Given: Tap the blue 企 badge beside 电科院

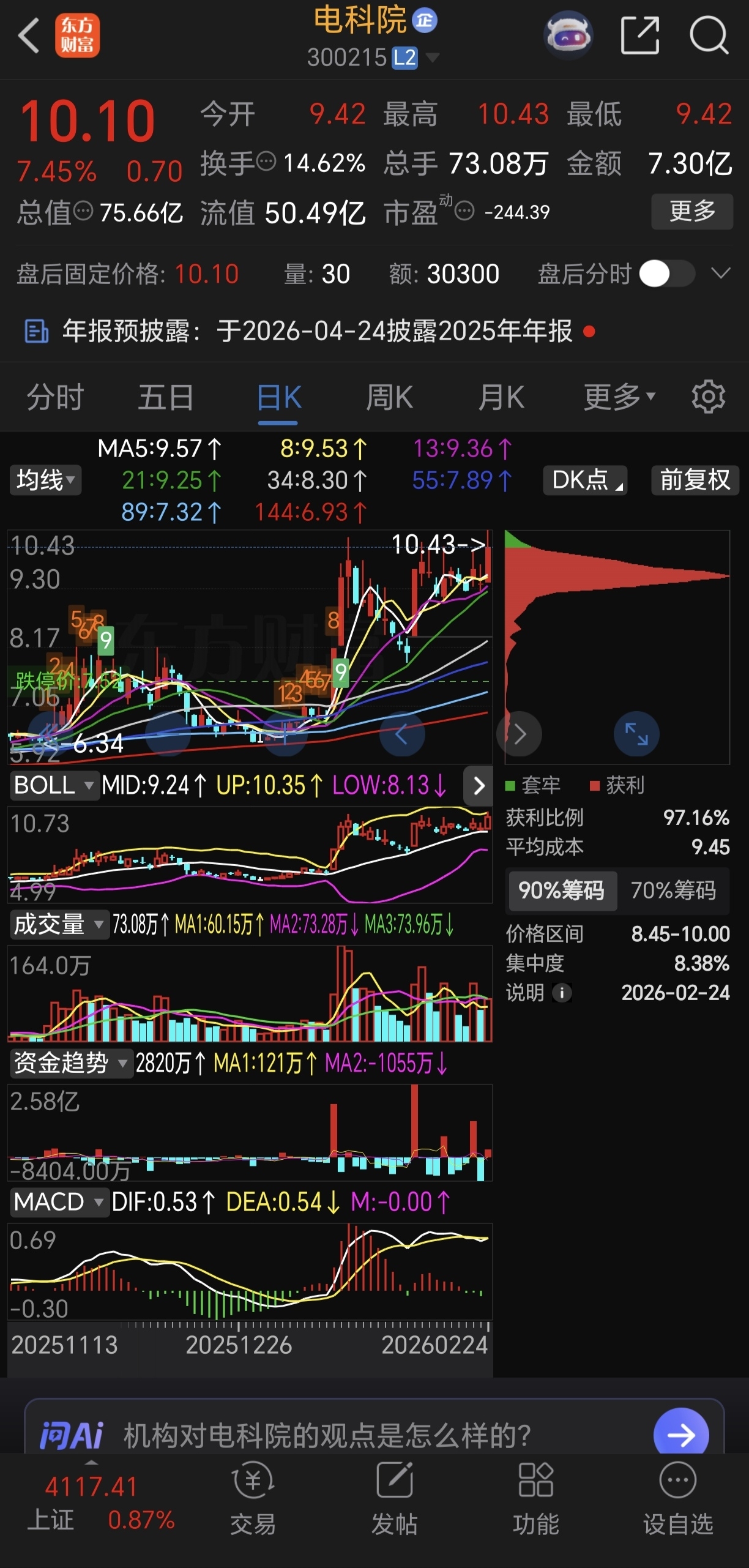Looking at the screenshot, I should pos(425,20).
